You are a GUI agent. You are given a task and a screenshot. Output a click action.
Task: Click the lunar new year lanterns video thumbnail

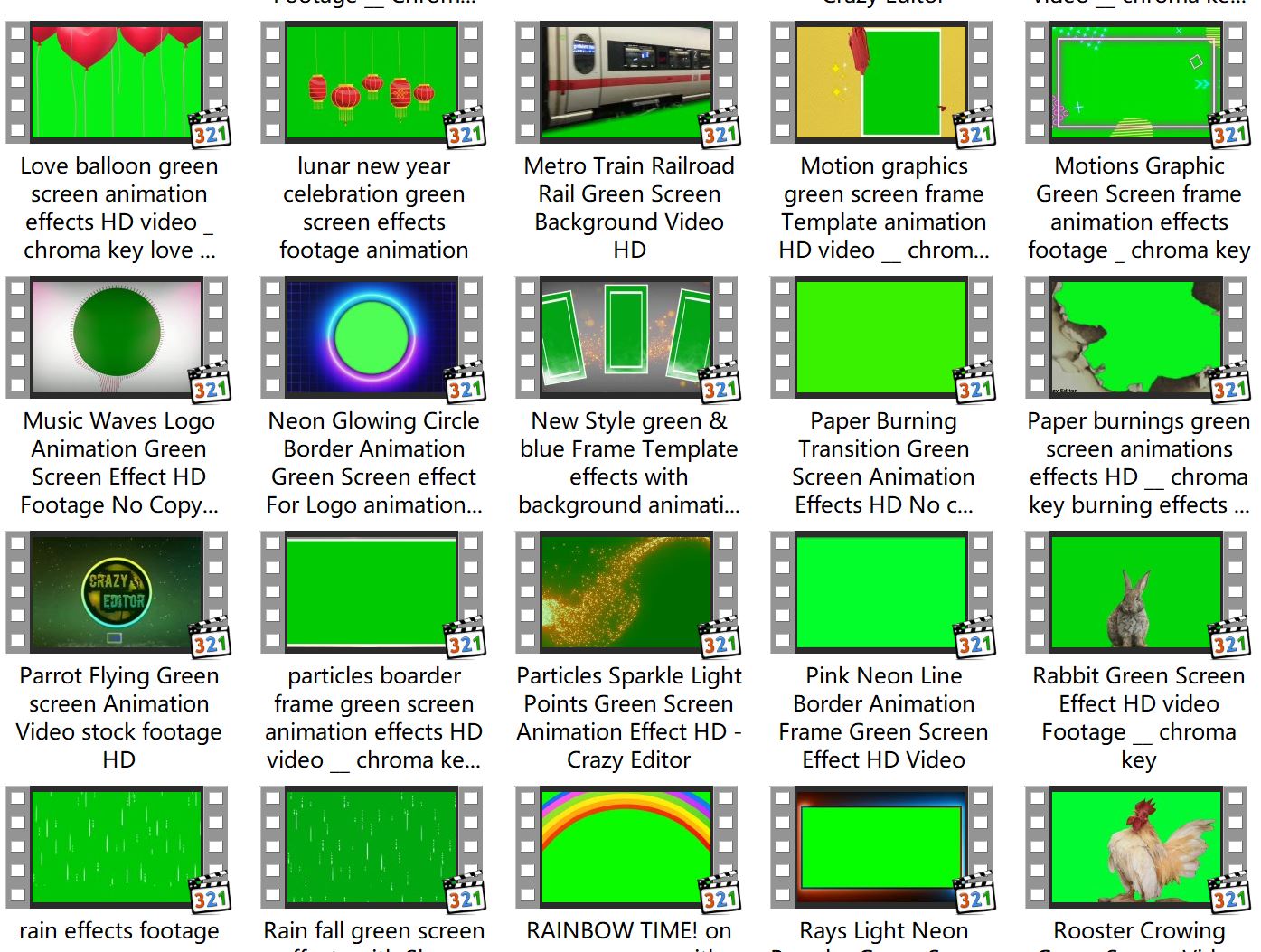click(x=372, y=82)
